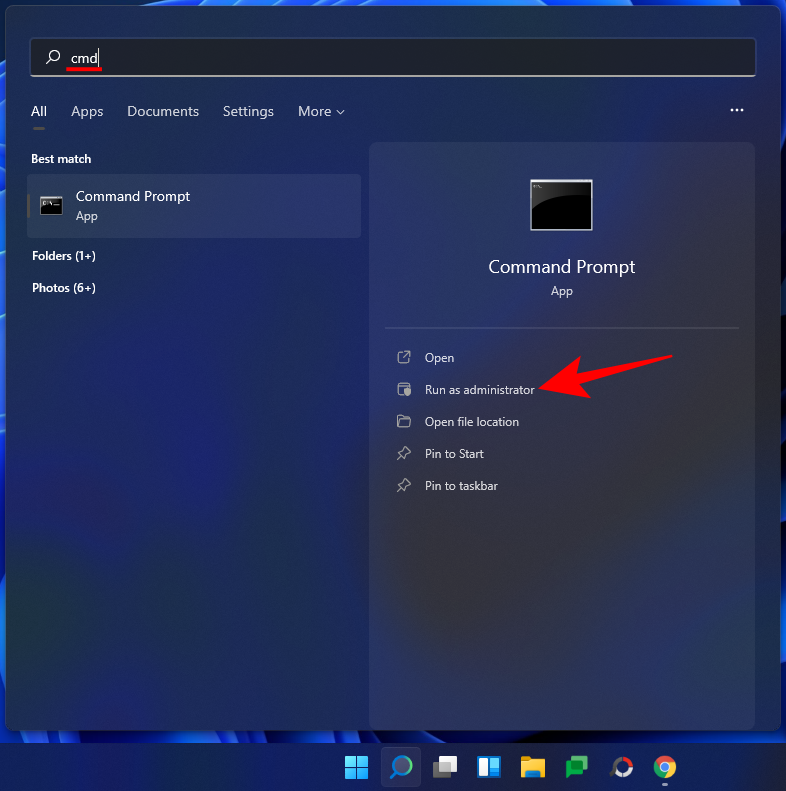The width and height of the screenshot is (786, 791).
Task: Click the Run as administrator shield icon
Action: point(404,389)
